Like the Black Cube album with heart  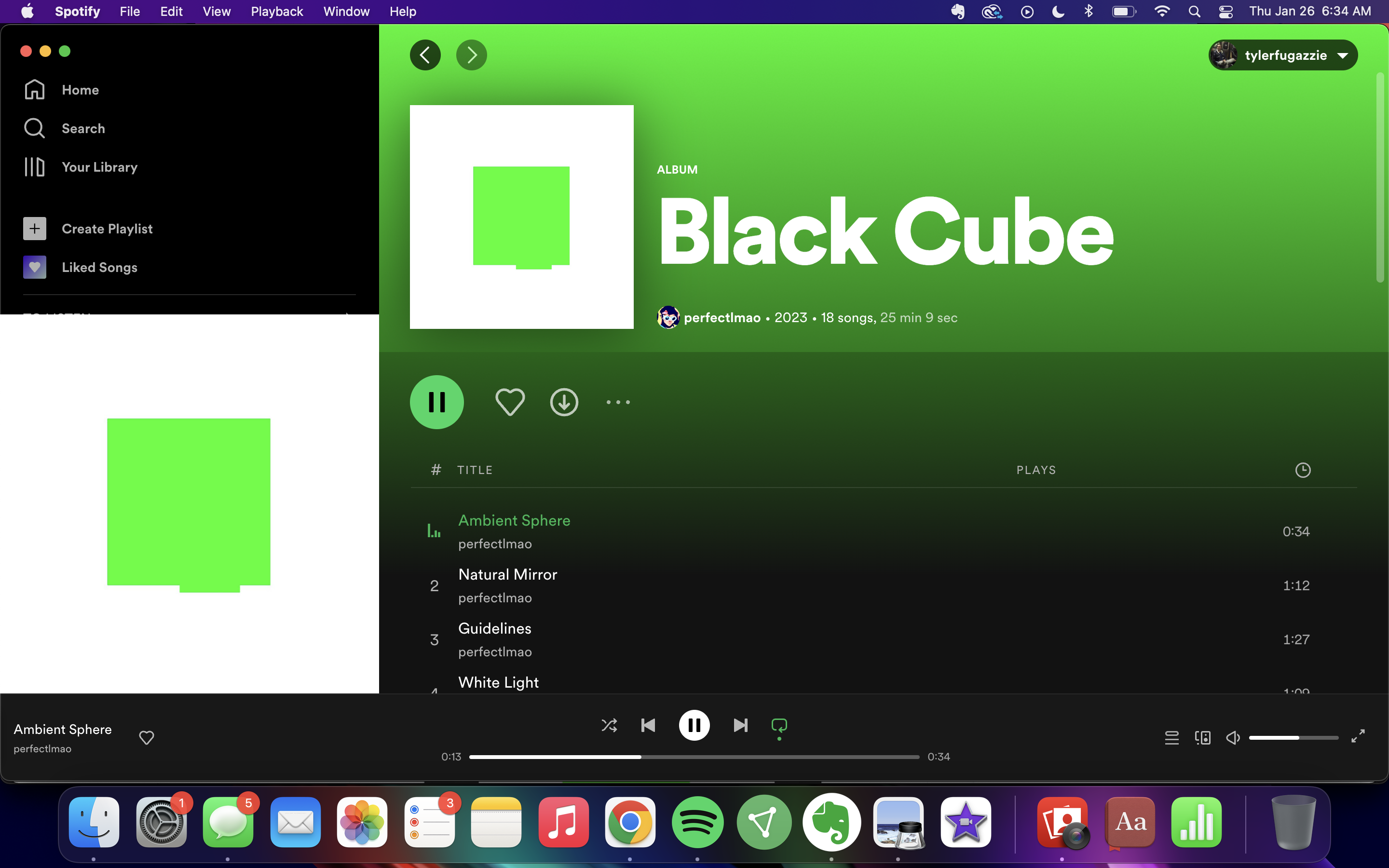click(x=510, y=402)
